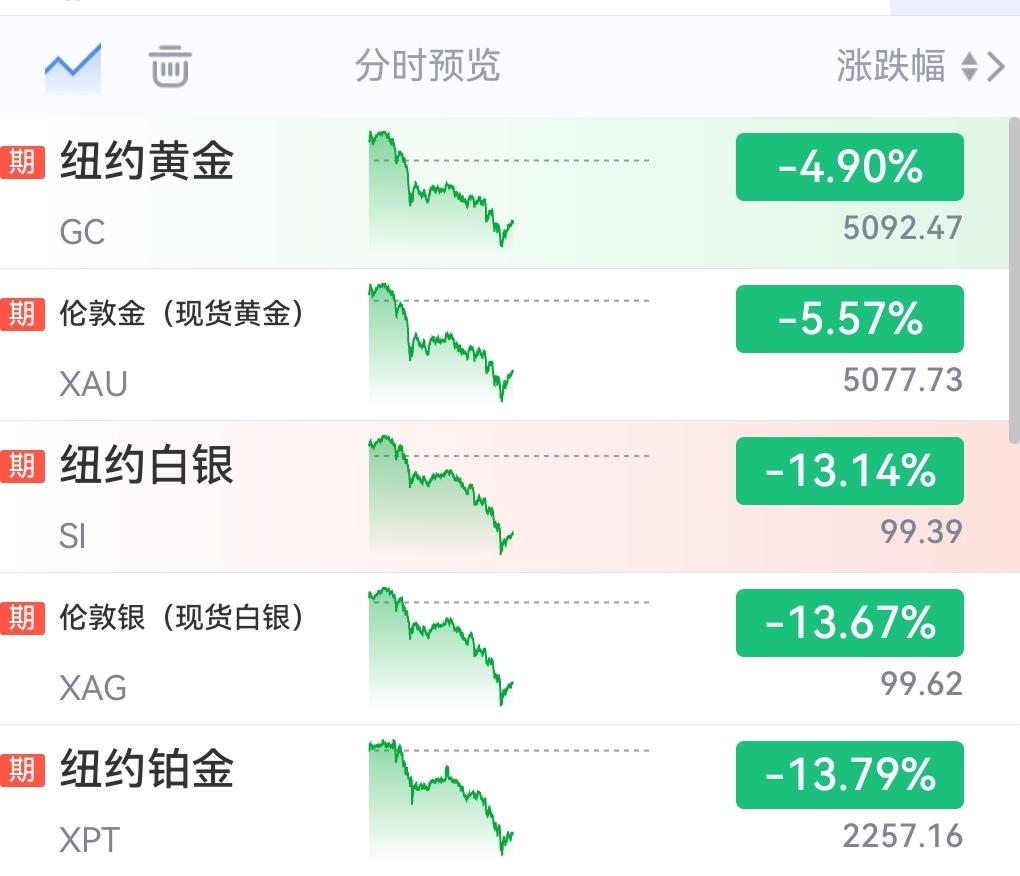This screenshot has height=876, width=1020.
Task: Click the futures badge next to 纽约黄金
Action: click(x=23, y=162)
